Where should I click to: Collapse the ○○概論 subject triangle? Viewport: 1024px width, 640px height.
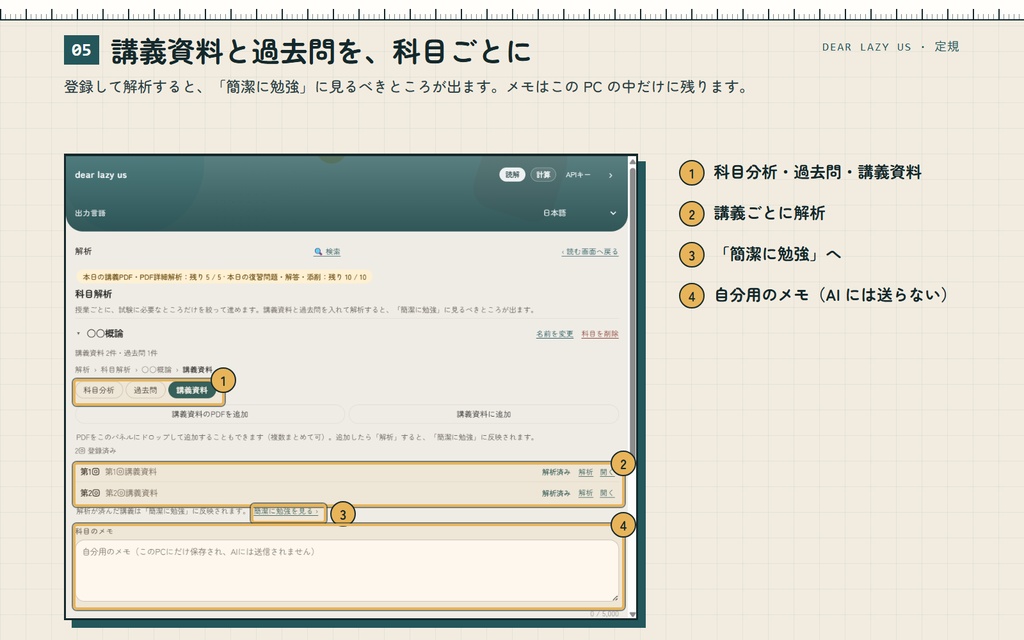(78, 334)
